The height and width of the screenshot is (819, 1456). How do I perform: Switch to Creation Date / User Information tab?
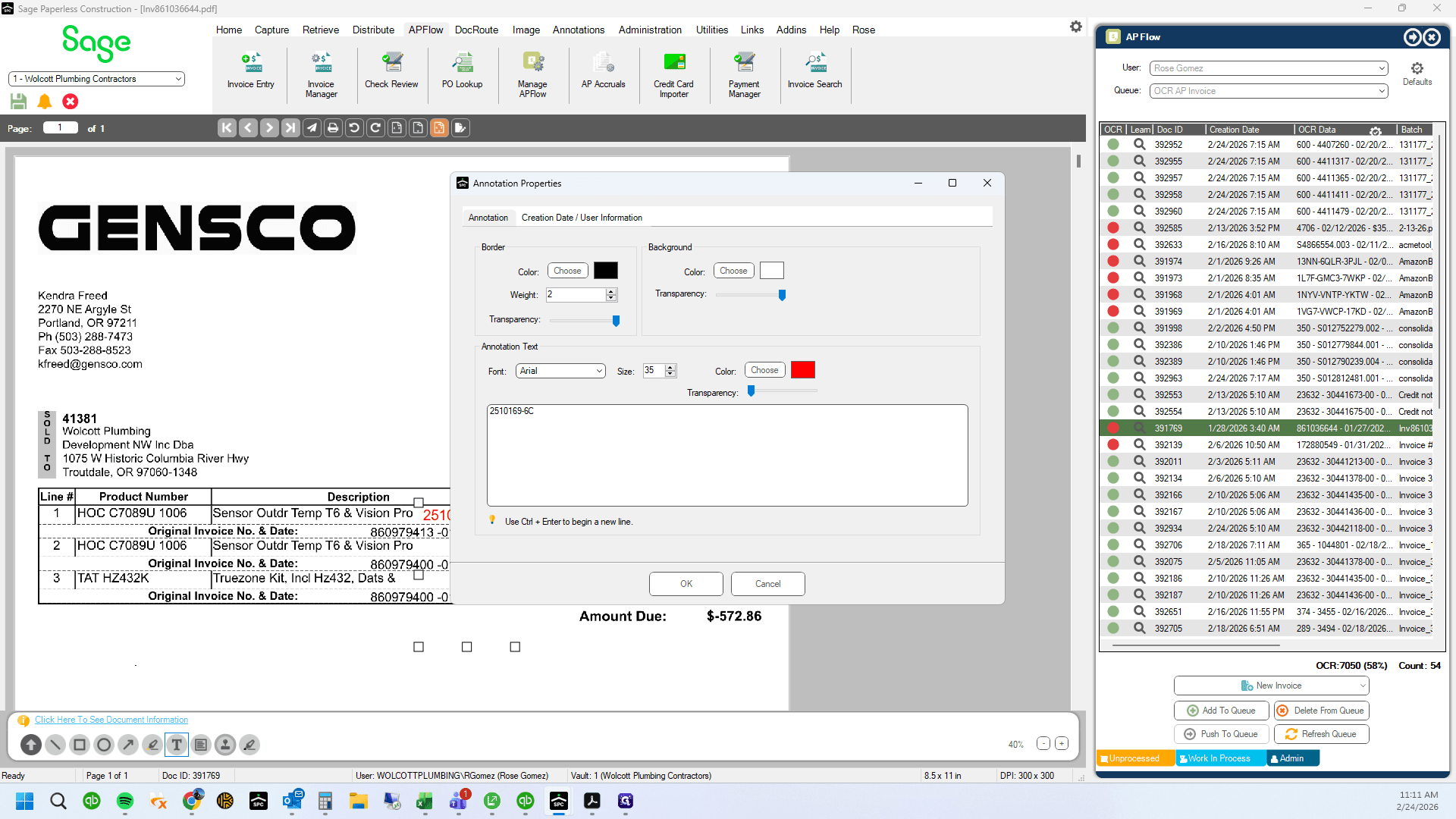[582, 218]
